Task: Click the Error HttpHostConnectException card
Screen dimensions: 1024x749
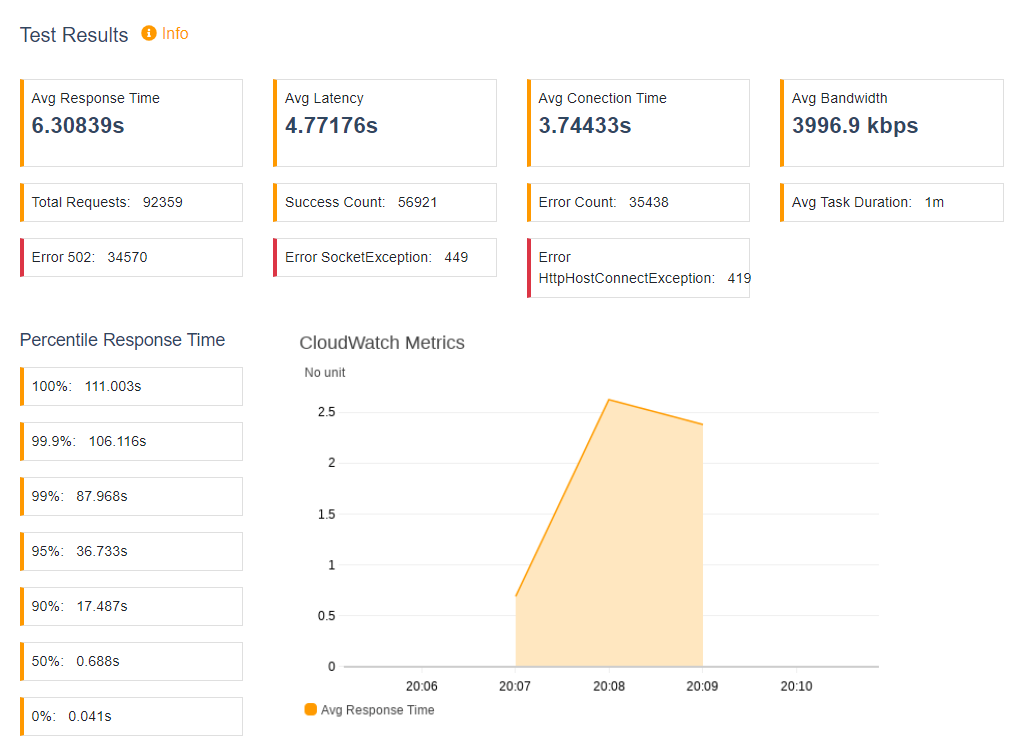Action: click(638, 268)
